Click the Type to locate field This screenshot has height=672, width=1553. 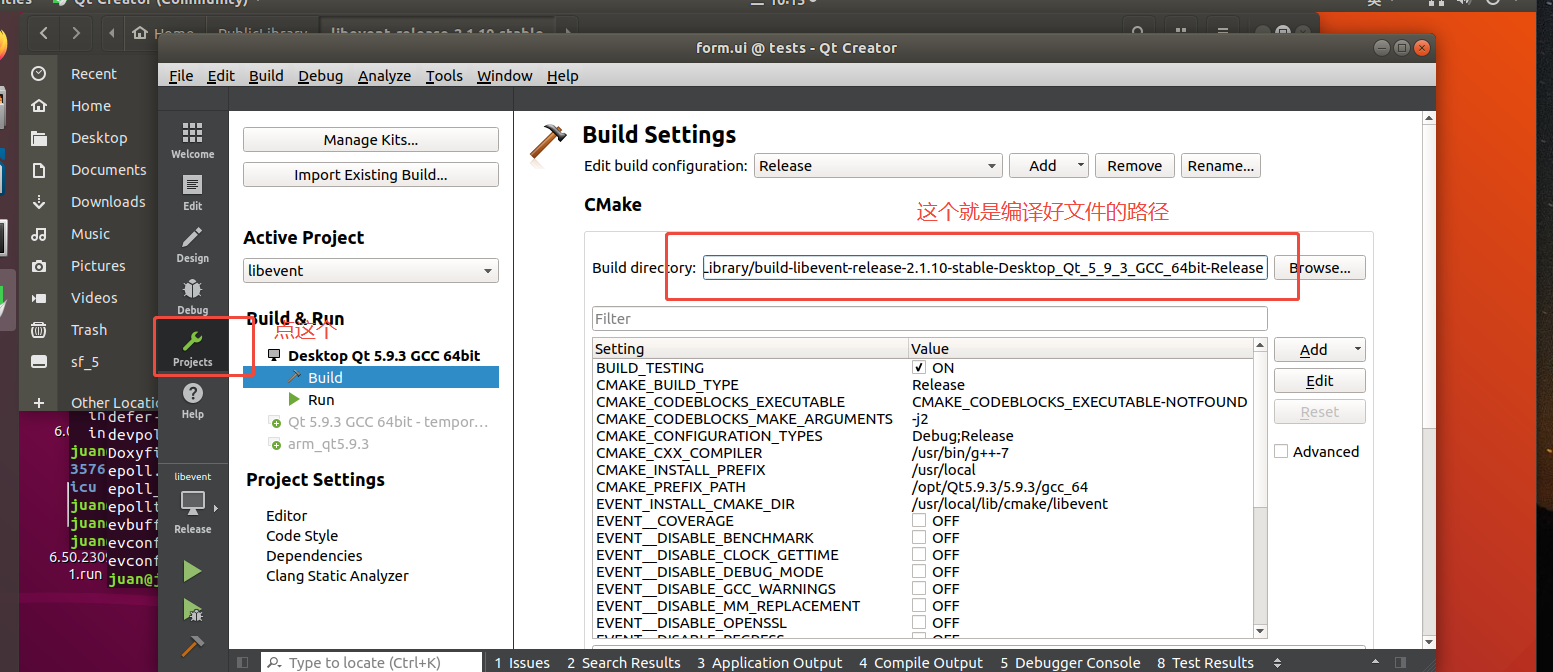[372, 663]
